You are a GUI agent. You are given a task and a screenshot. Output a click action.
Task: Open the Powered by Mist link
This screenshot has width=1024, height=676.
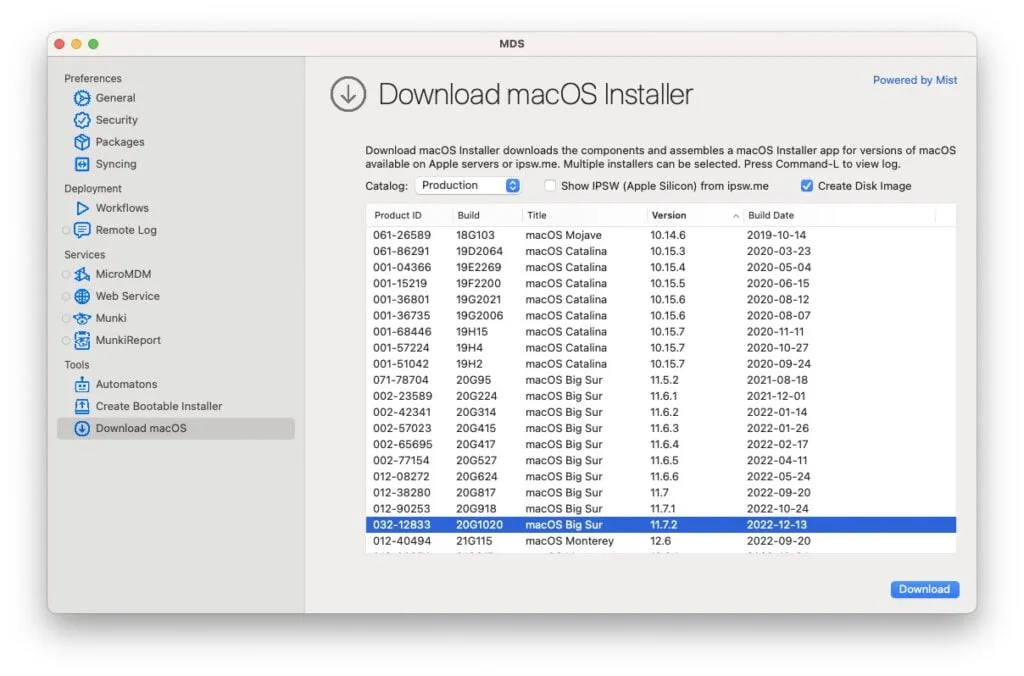click(915, 80)
